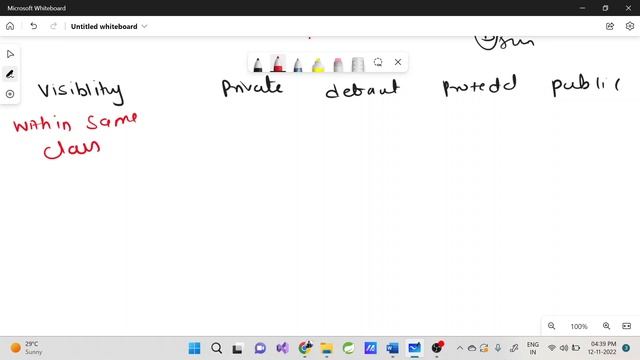Screen dimensions: 640x360
Task: Switch to Whiteboard taskbar icon
Action: [x=414, y=348]
